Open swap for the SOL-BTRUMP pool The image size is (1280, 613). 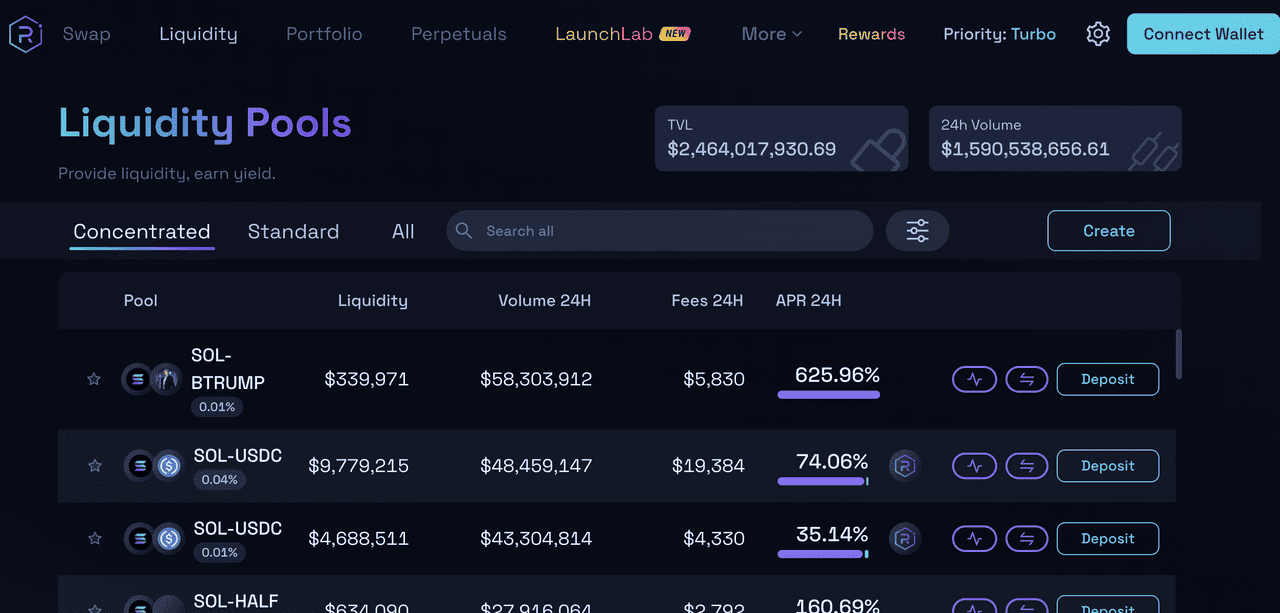coord(1027,379)
